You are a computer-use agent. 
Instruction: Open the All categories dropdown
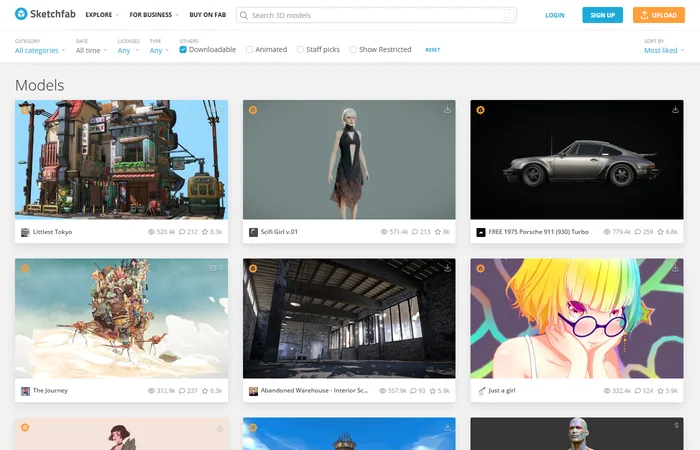click(x=40, y=50)
